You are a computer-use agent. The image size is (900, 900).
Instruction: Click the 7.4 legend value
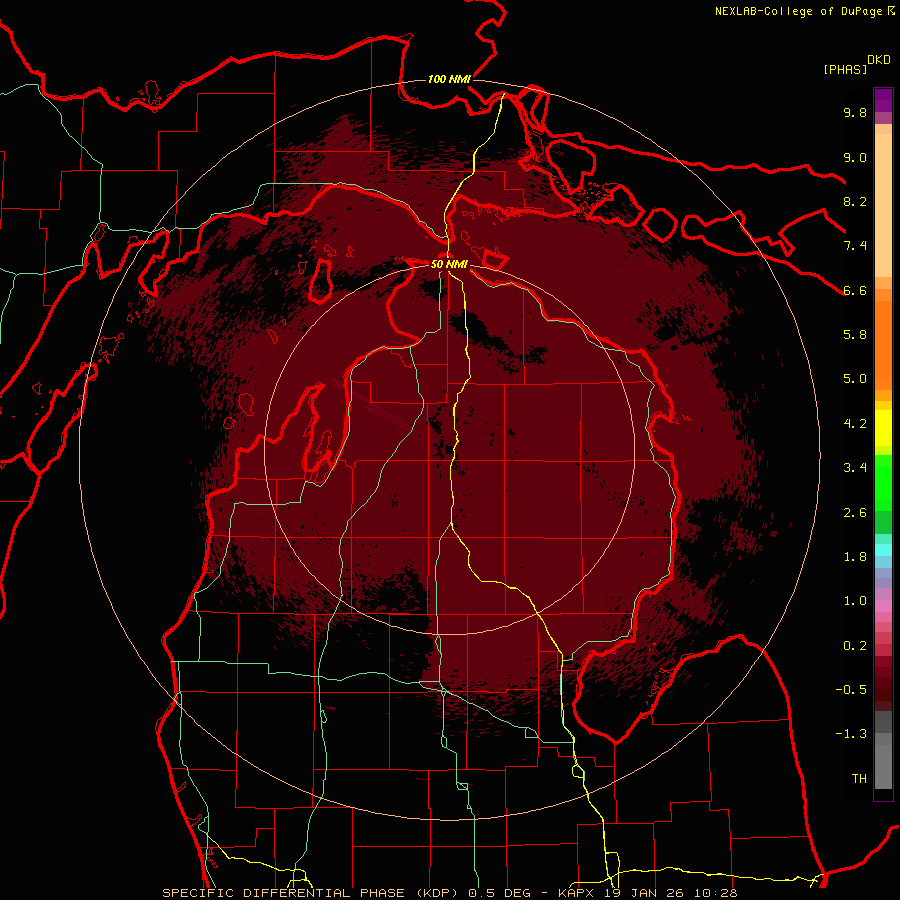(855, 246)
